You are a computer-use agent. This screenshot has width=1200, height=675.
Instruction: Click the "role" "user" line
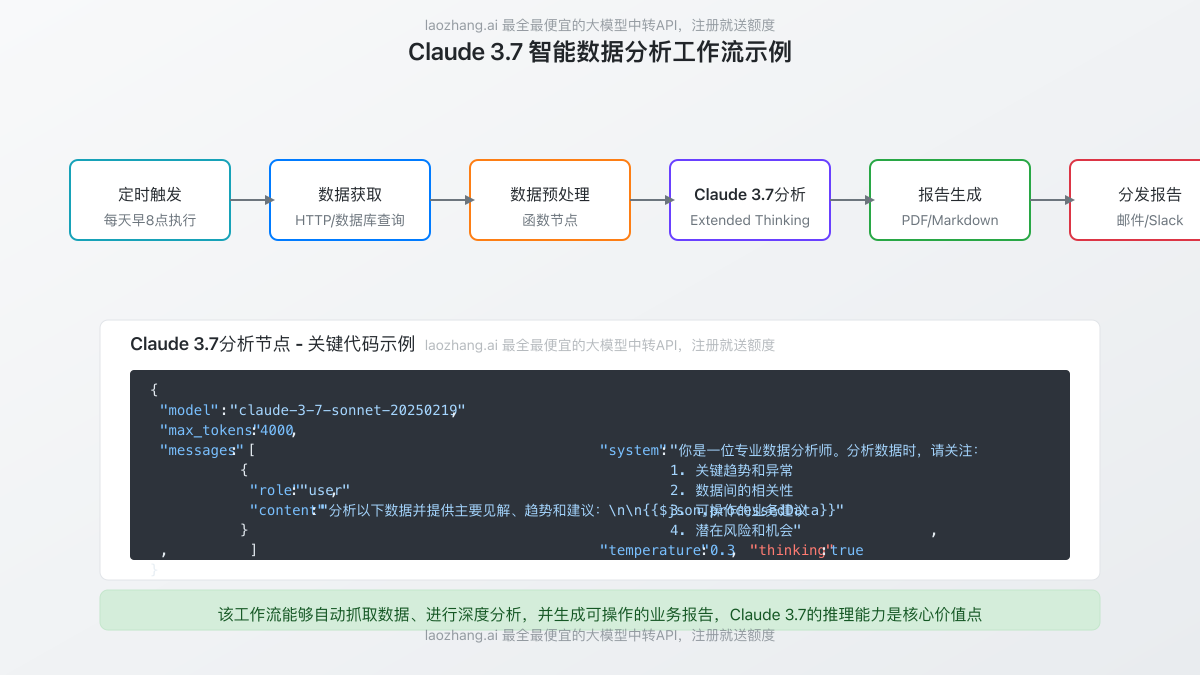pyautogui.click(x=299, y=490)
